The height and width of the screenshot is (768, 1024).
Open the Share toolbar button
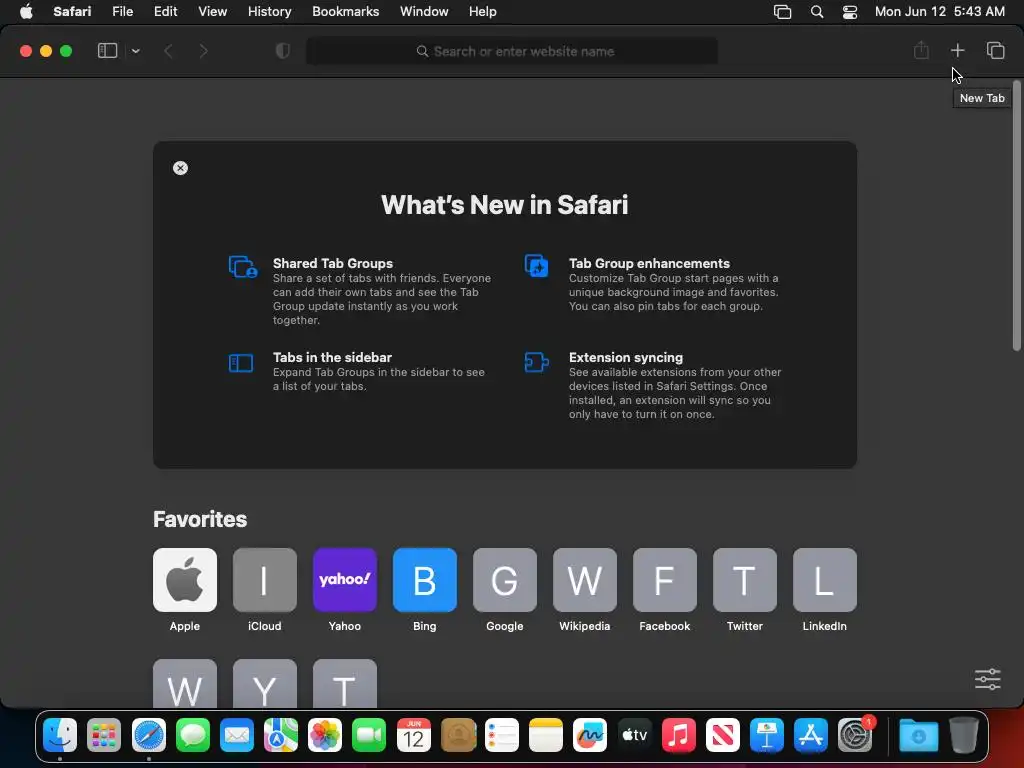(x=921, y=50)
